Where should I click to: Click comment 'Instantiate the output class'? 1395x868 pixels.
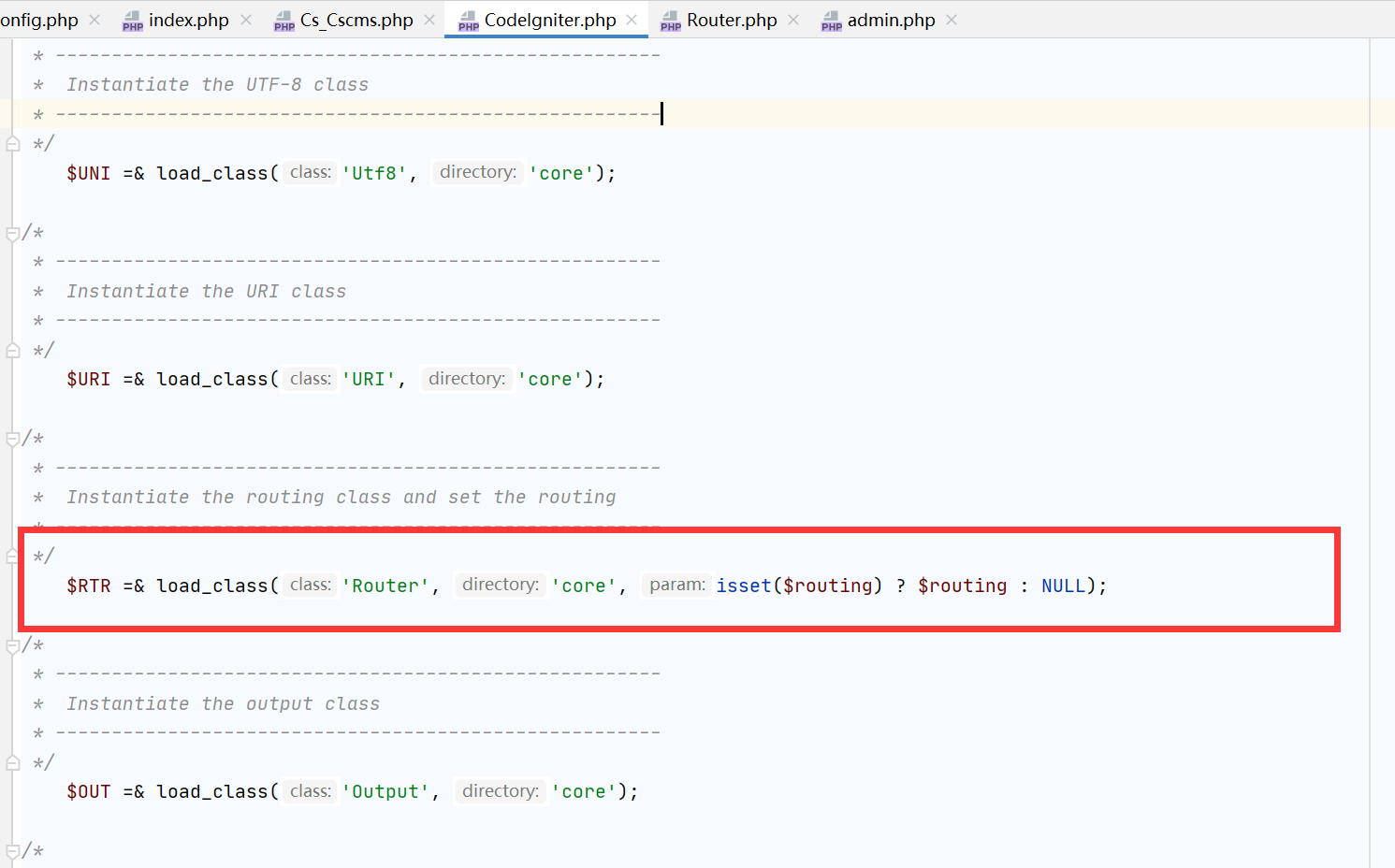pos(223,703)
